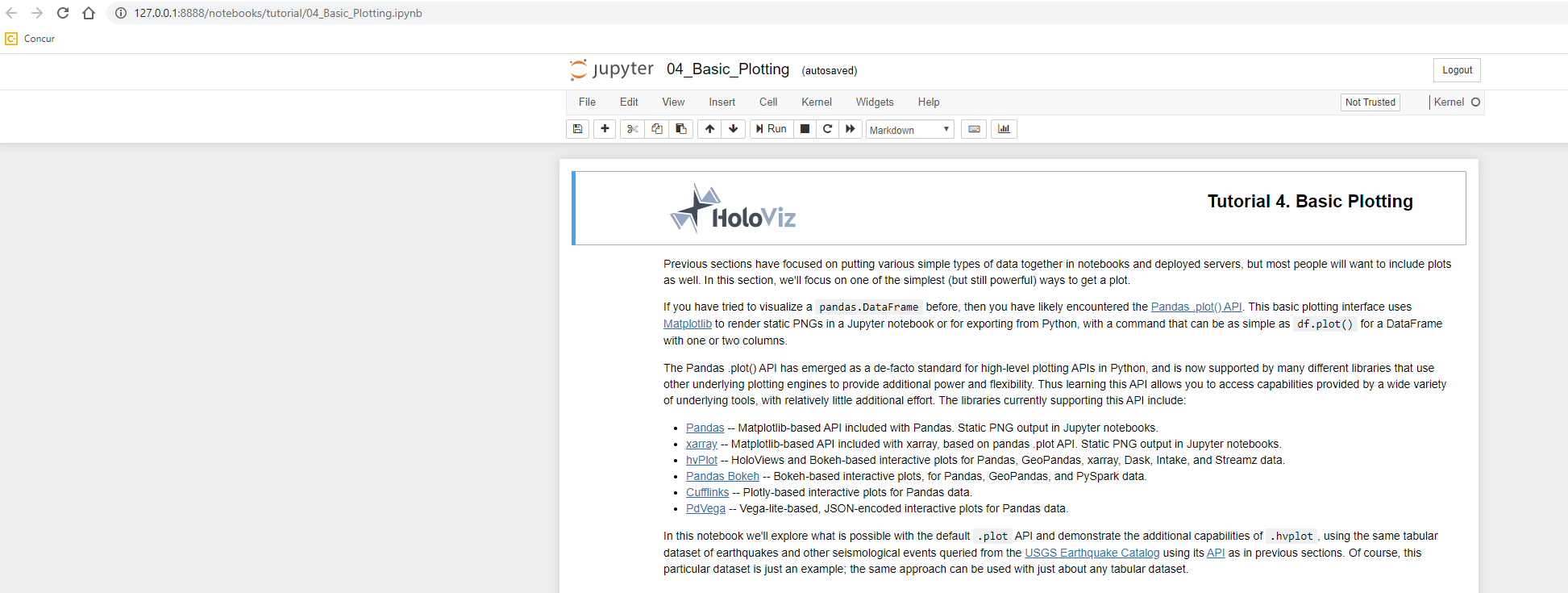Open the cell type Markdown dropdown
Viewport: 1568px width, 593px height.
click(909, 130)
